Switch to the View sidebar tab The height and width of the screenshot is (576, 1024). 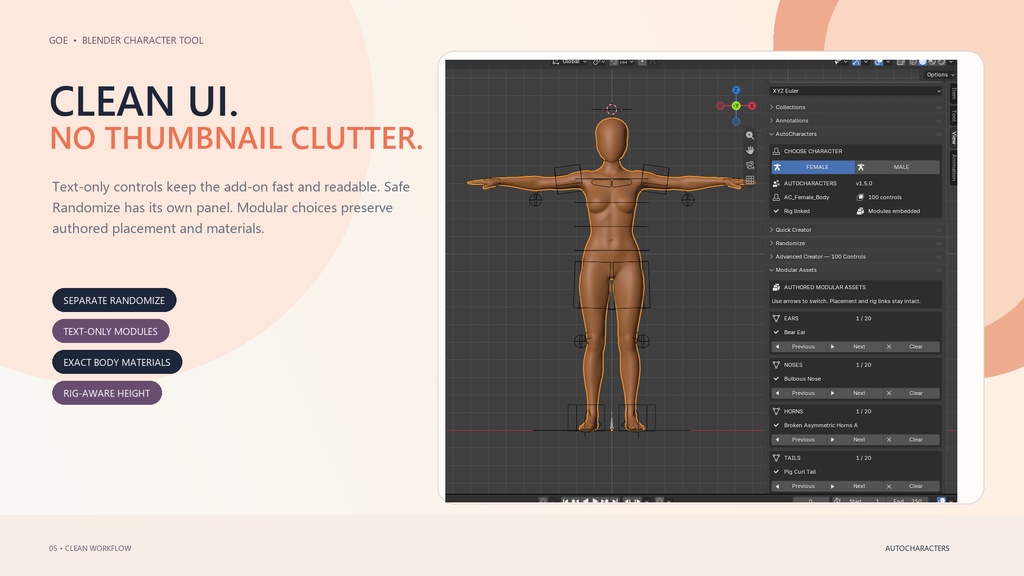[953, 138]
